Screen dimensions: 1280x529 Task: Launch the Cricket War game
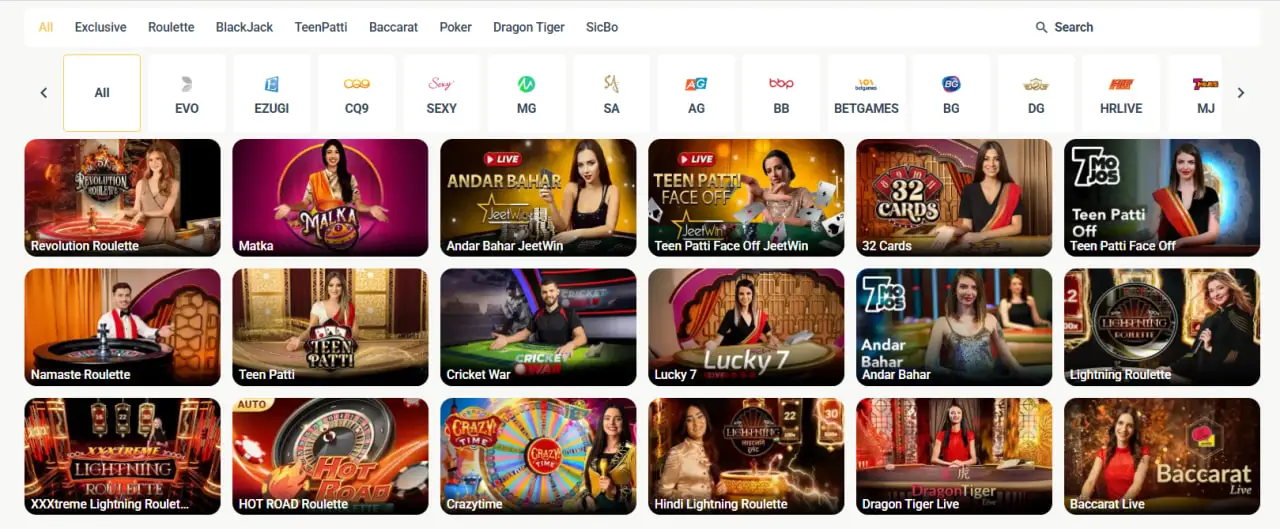pyautogui.click(x=538, y=327)
